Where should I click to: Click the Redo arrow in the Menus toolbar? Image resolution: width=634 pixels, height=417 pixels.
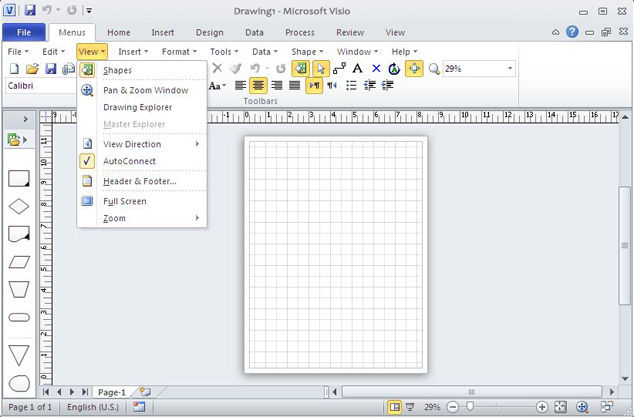(281, 69)
